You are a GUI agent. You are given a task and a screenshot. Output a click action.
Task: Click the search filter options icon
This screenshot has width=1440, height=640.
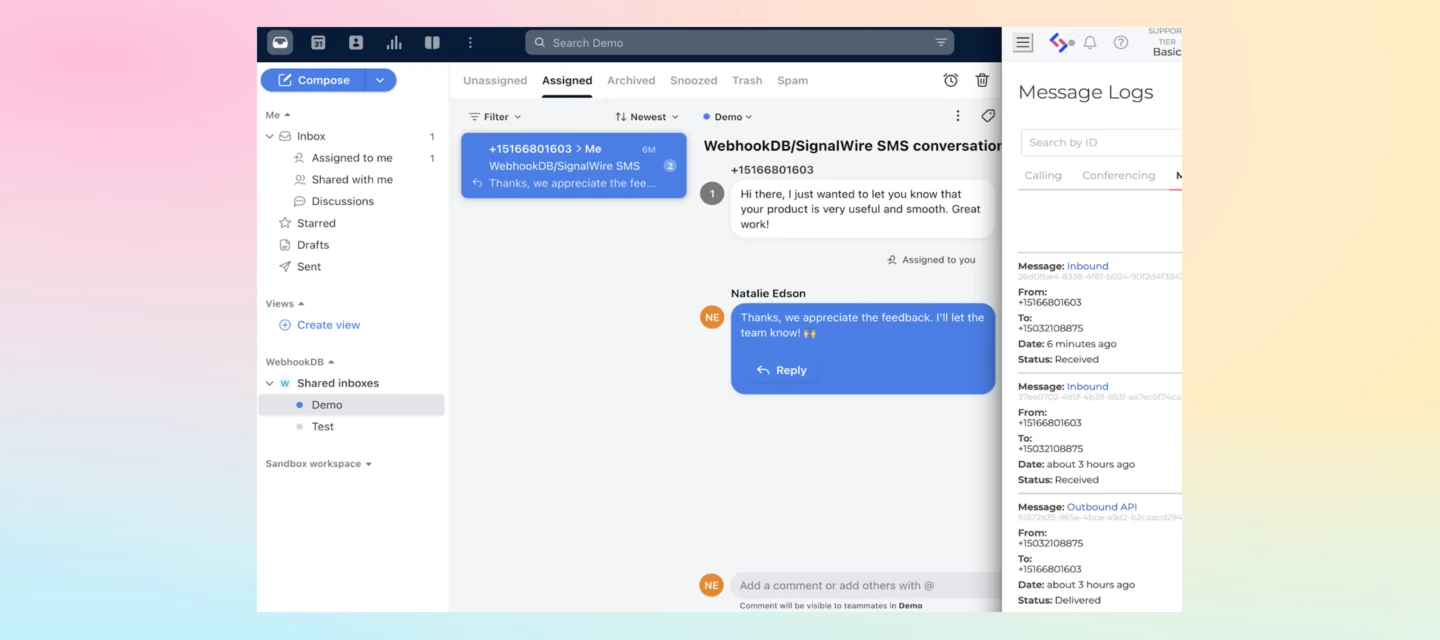click(941, 43)
